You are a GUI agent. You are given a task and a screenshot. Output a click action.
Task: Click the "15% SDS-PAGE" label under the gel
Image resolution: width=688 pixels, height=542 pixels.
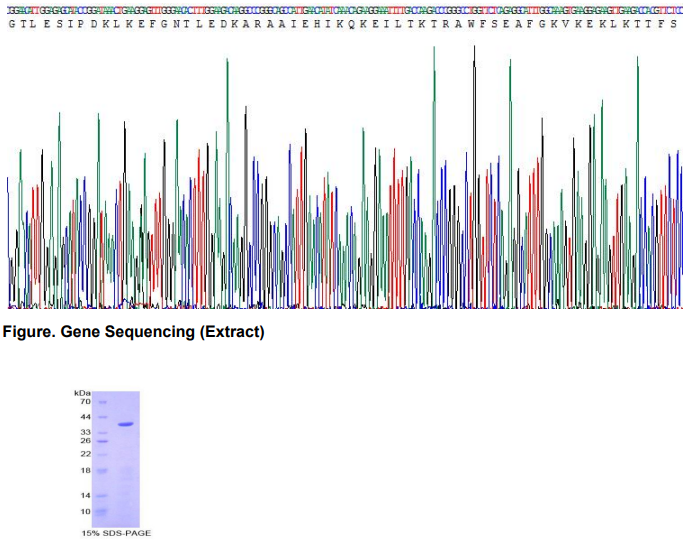coord(116,533)
